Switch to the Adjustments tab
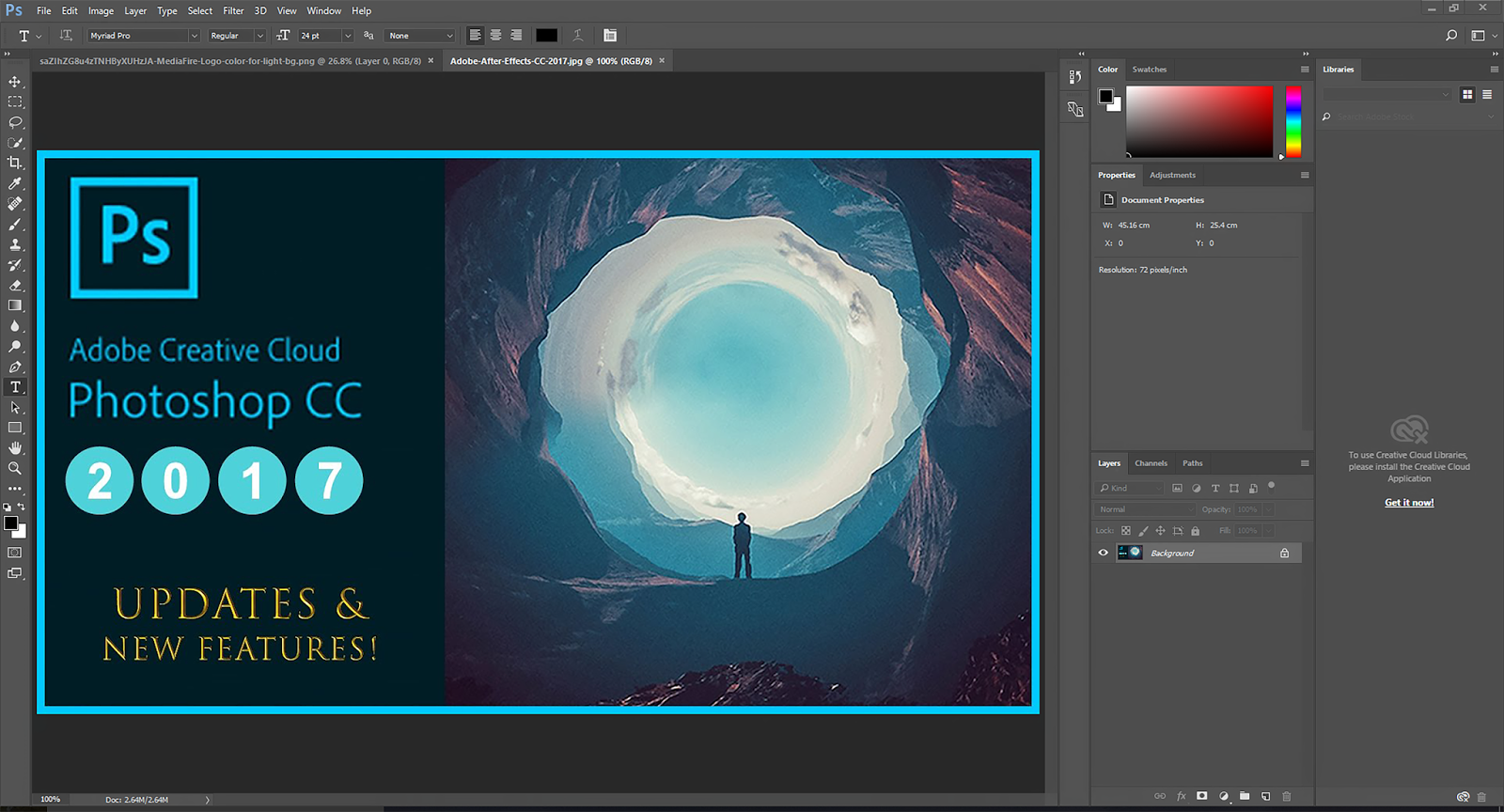 coord(1172,175)
